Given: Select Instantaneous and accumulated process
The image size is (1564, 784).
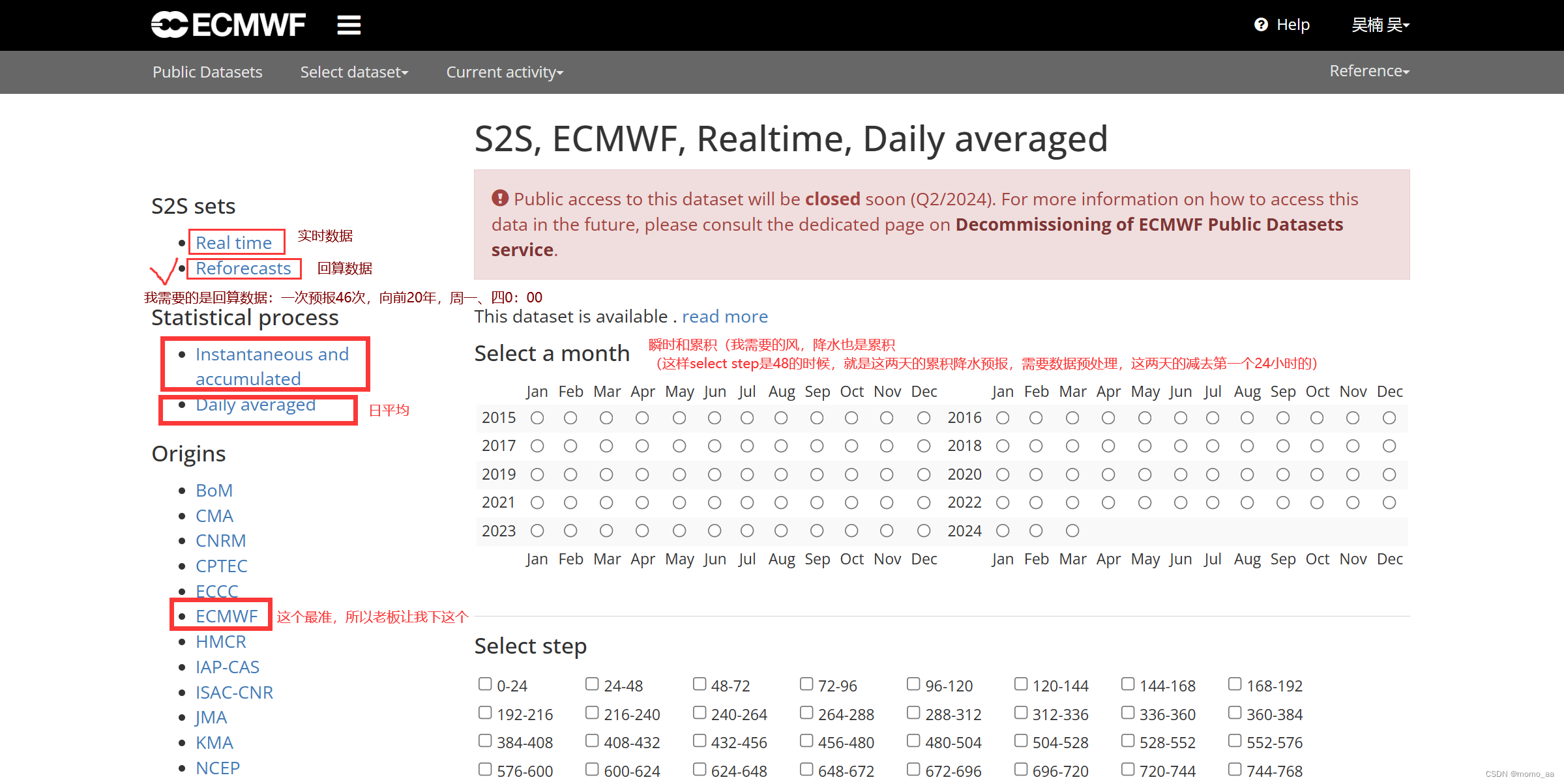Looking at the screenshot, I should coord(272,366).
